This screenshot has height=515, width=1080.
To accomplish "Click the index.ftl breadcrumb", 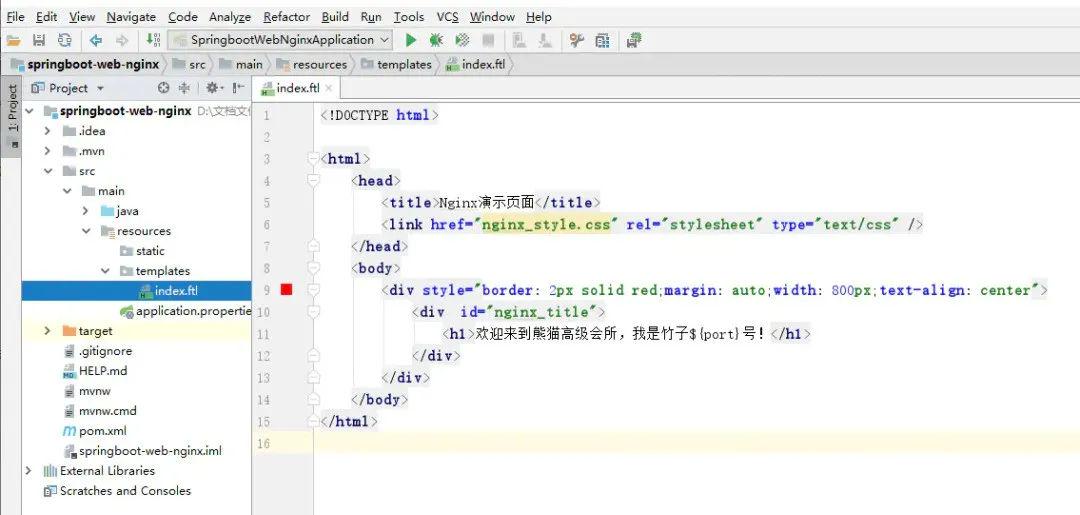I will 476,65.
